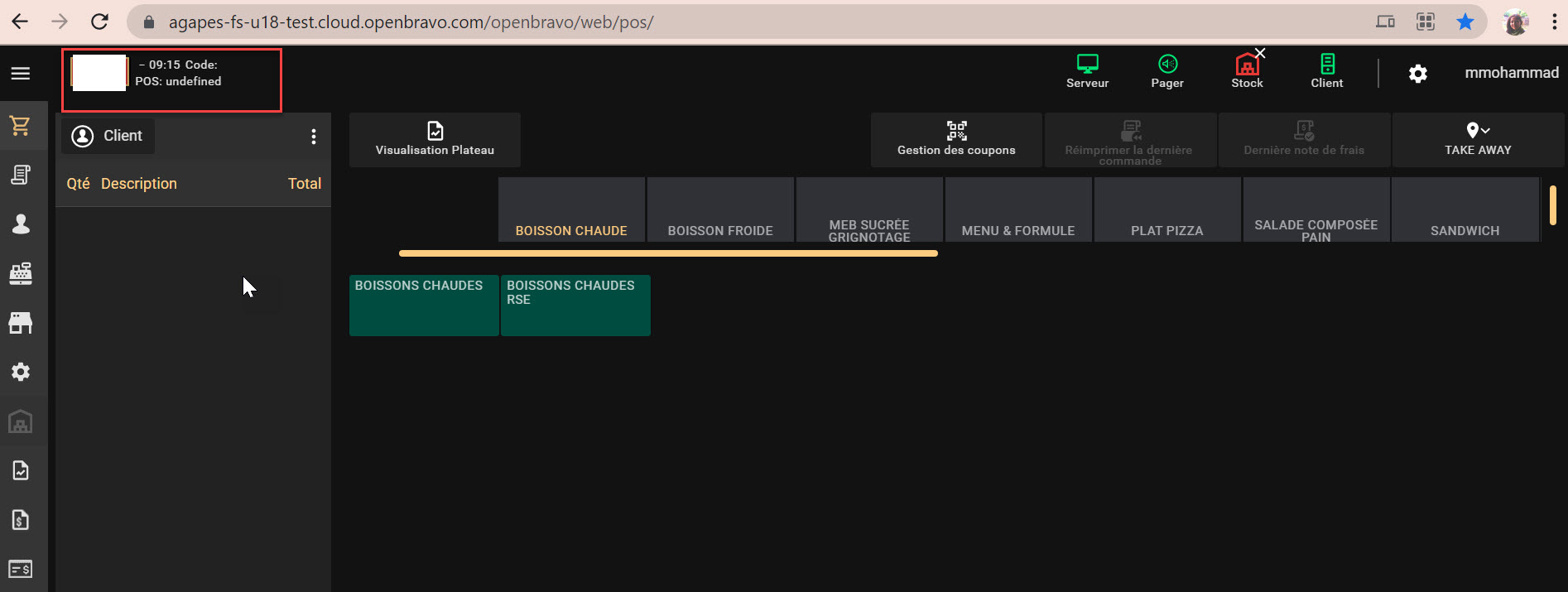Open mmohammad user menu
This screenshot has width=1568, height=592.
point(1512,73)
